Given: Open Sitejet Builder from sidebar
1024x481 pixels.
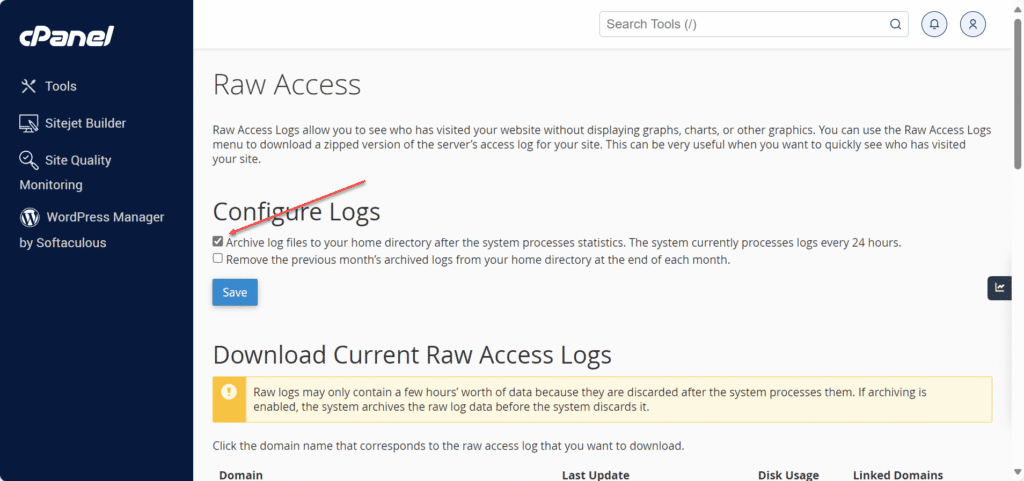Looking at the screenshot, I should (x=85, y=124).
